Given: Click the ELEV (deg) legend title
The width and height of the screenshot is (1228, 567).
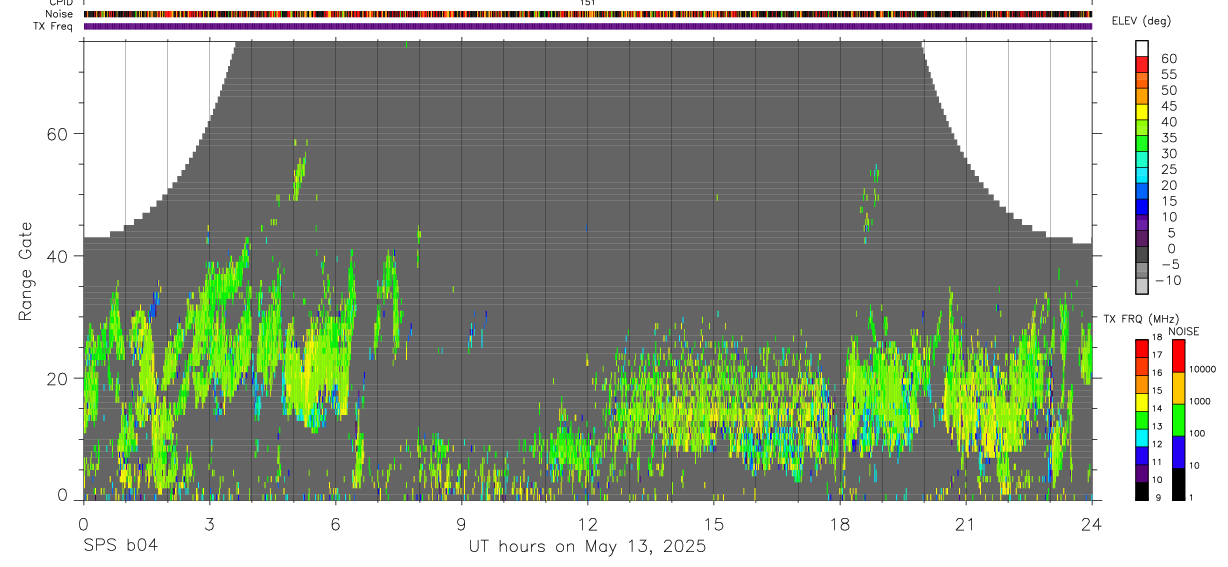Looking at the screenshot, I should click(1141, 21).
